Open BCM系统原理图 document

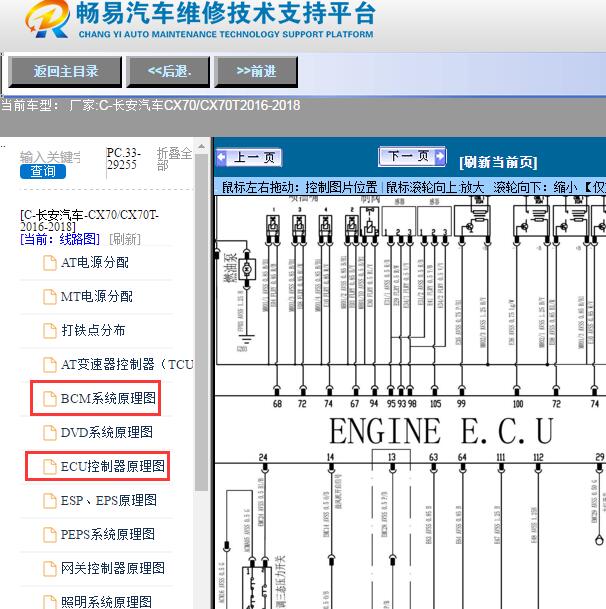(x=108, y=398)
